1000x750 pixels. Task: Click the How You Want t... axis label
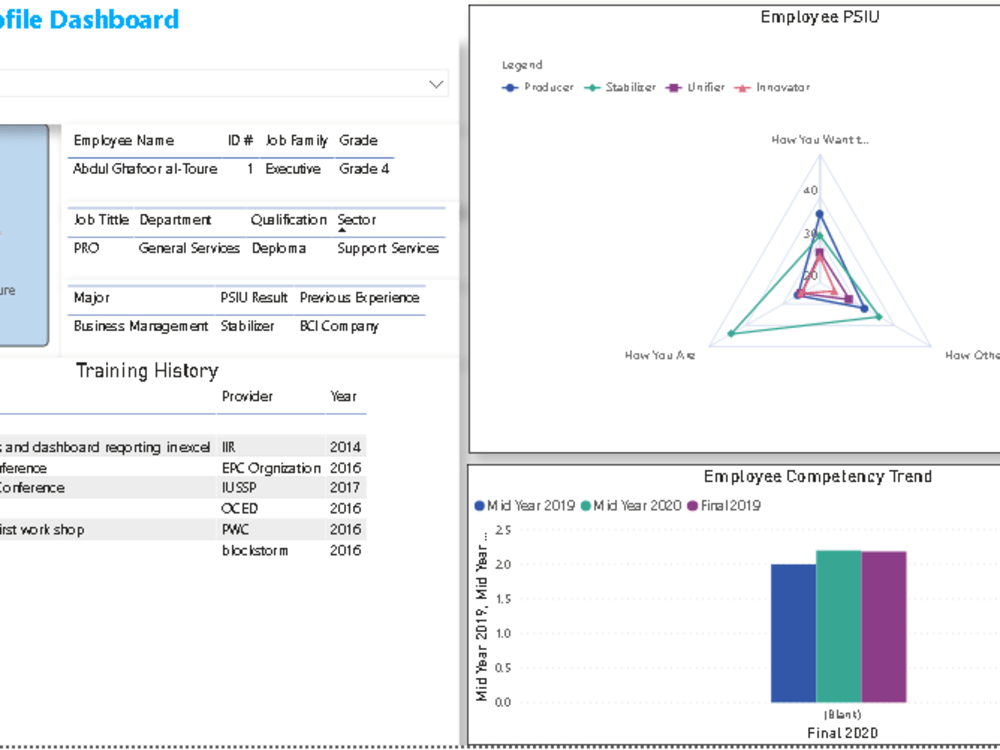coord(820,140)
